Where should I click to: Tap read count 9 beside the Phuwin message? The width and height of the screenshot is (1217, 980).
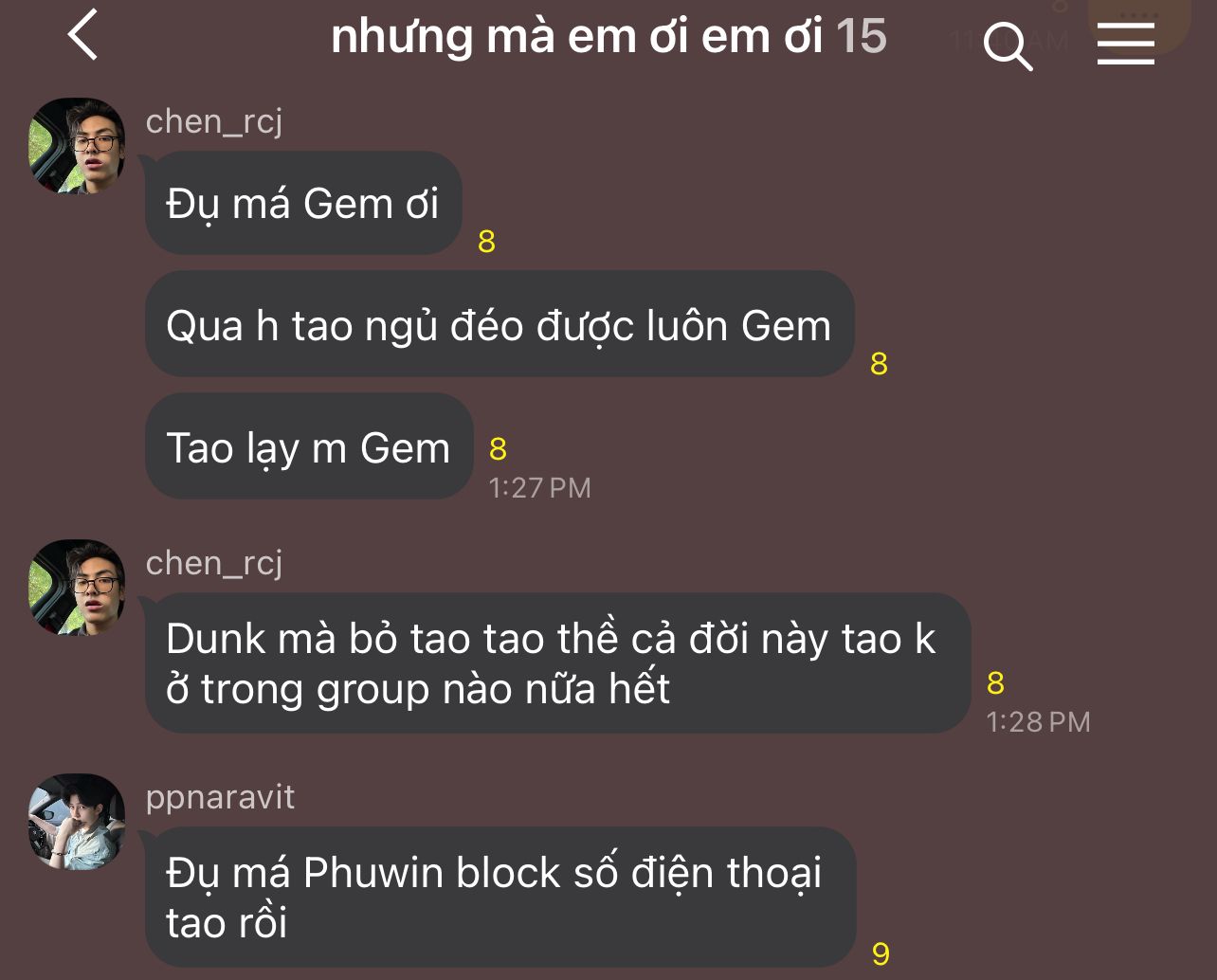point(881,953)
